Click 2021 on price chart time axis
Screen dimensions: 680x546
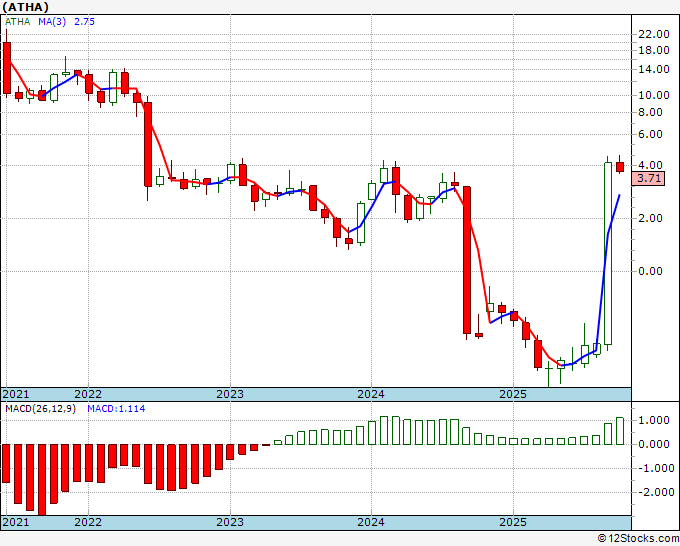(16, 394)
